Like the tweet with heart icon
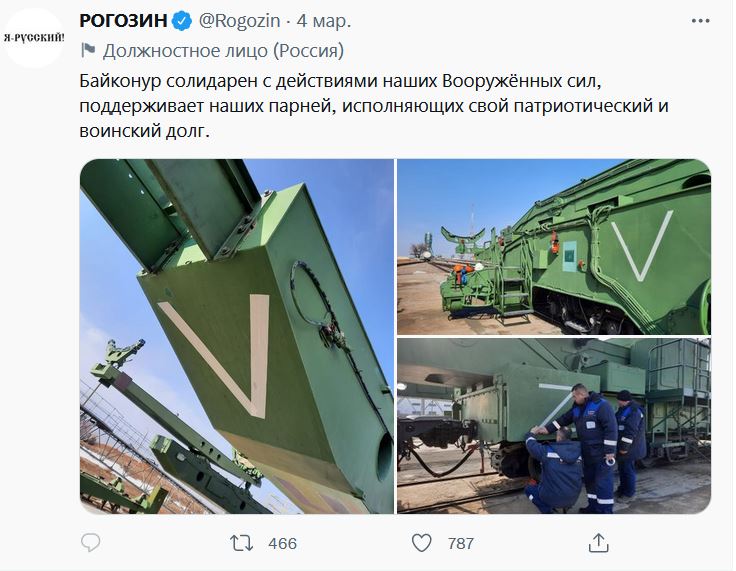 422,543
